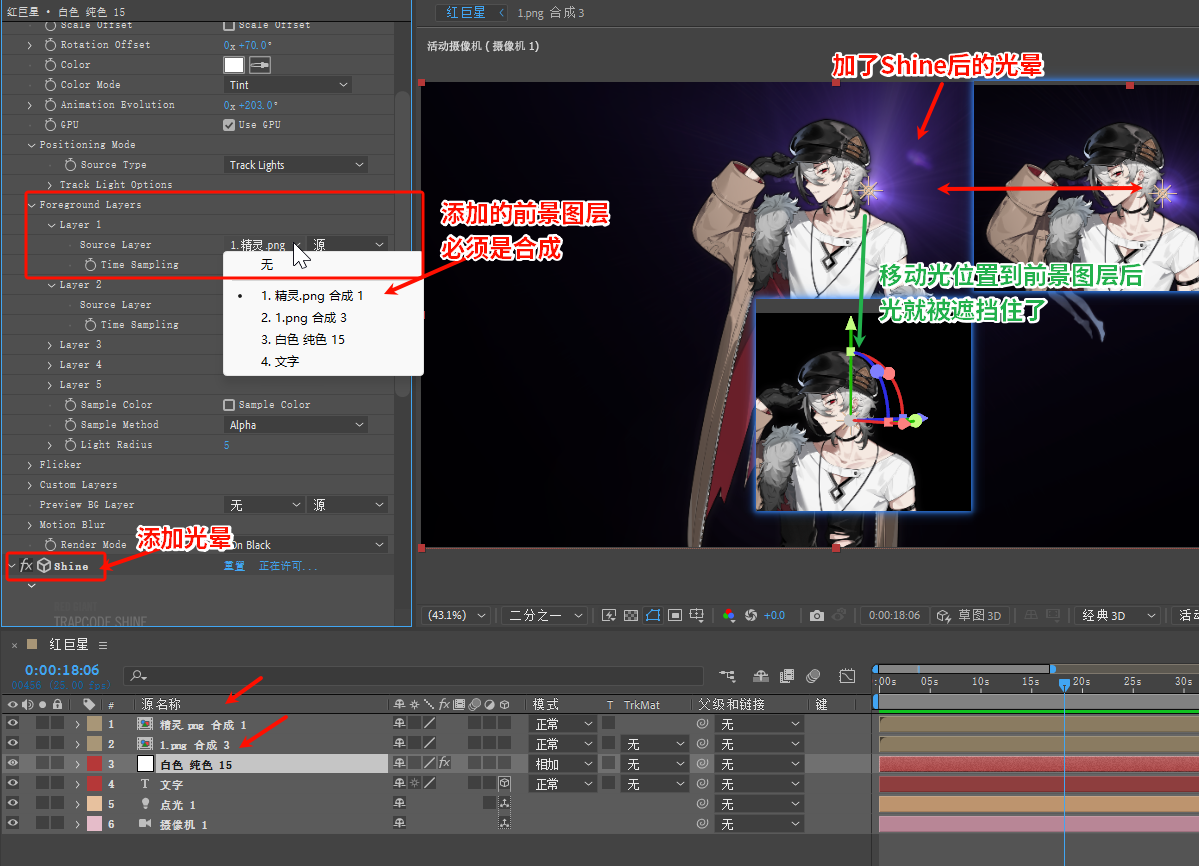The width and height of the screenshot is (1199, 866).
Task: Select 1. 精灵.png 合成 1 in the popup
Action: [x=312, y=296]
